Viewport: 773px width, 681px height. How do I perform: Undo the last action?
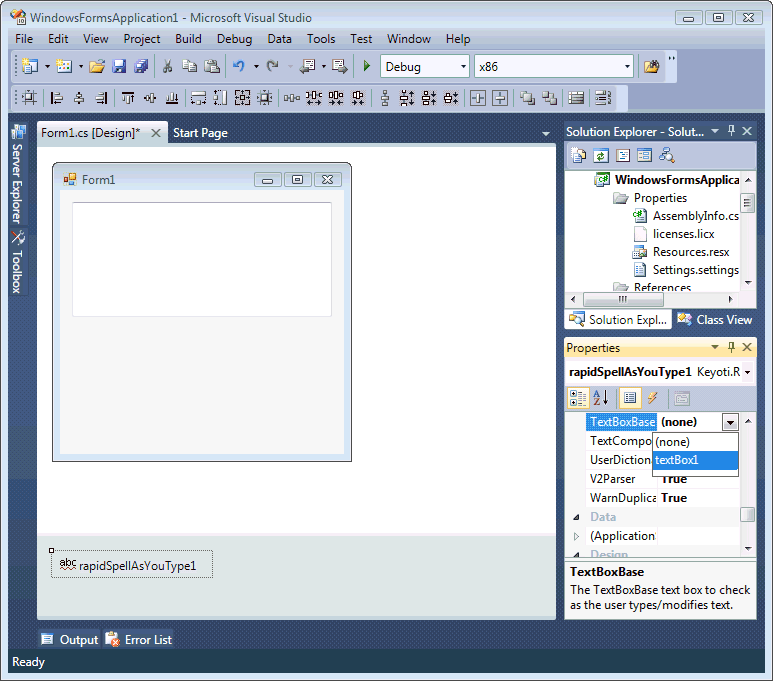(239, 66)
